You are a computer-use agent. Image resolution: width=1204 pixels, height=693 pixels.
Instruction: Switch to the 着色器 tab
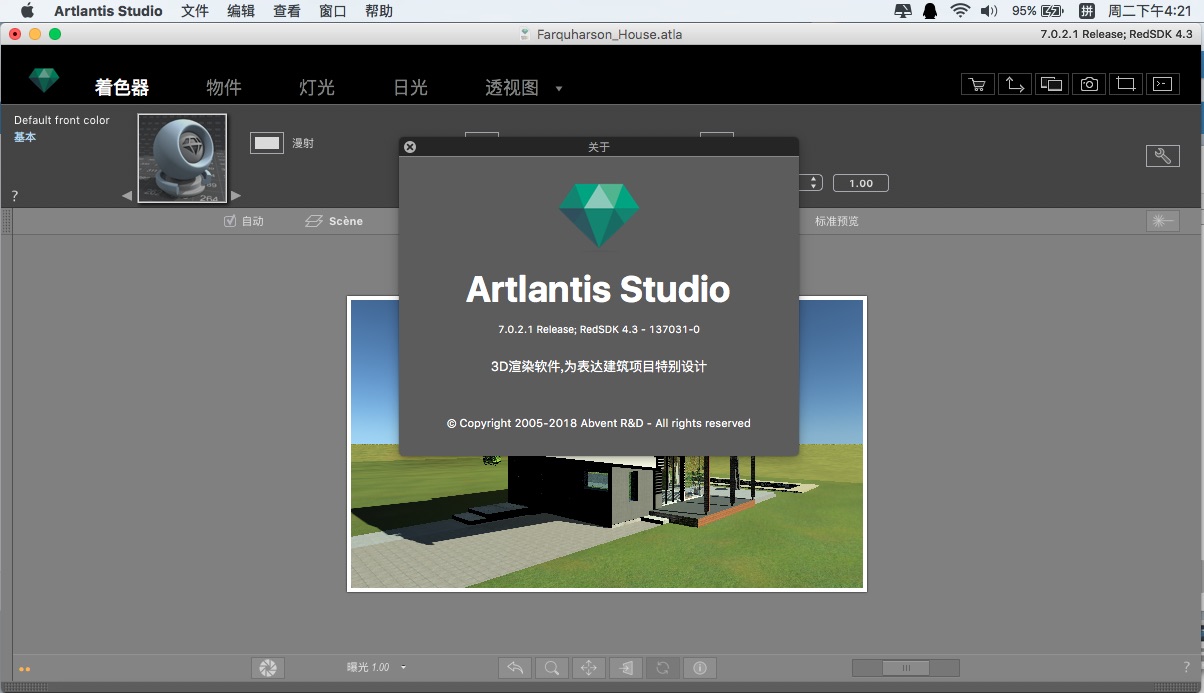click(122, 88)
